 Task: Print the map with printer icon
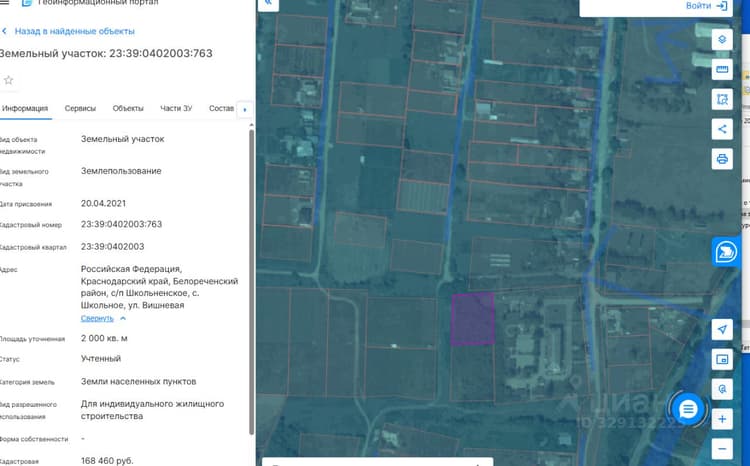coord(722,159)
